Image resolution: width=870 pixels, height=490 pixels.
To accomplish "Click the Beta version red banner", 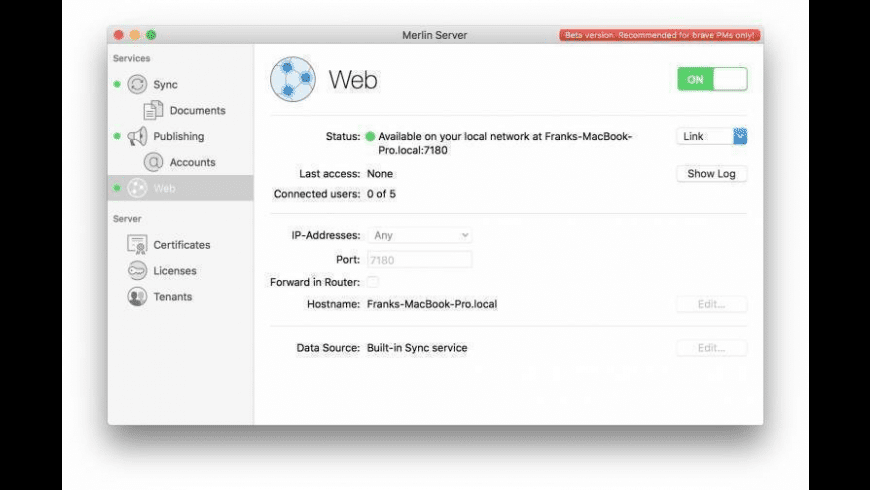I will coord(659,35).
